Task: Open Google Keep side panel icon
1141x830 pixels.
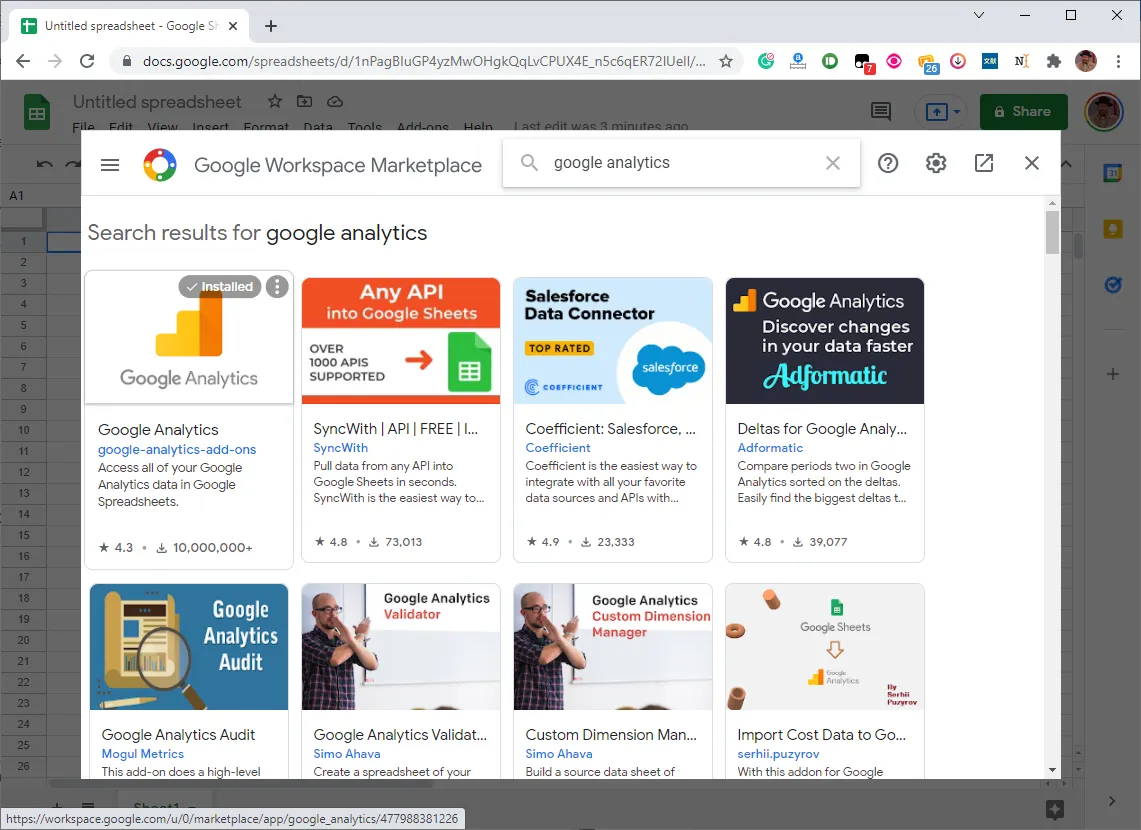Action: click(1113, 229)
